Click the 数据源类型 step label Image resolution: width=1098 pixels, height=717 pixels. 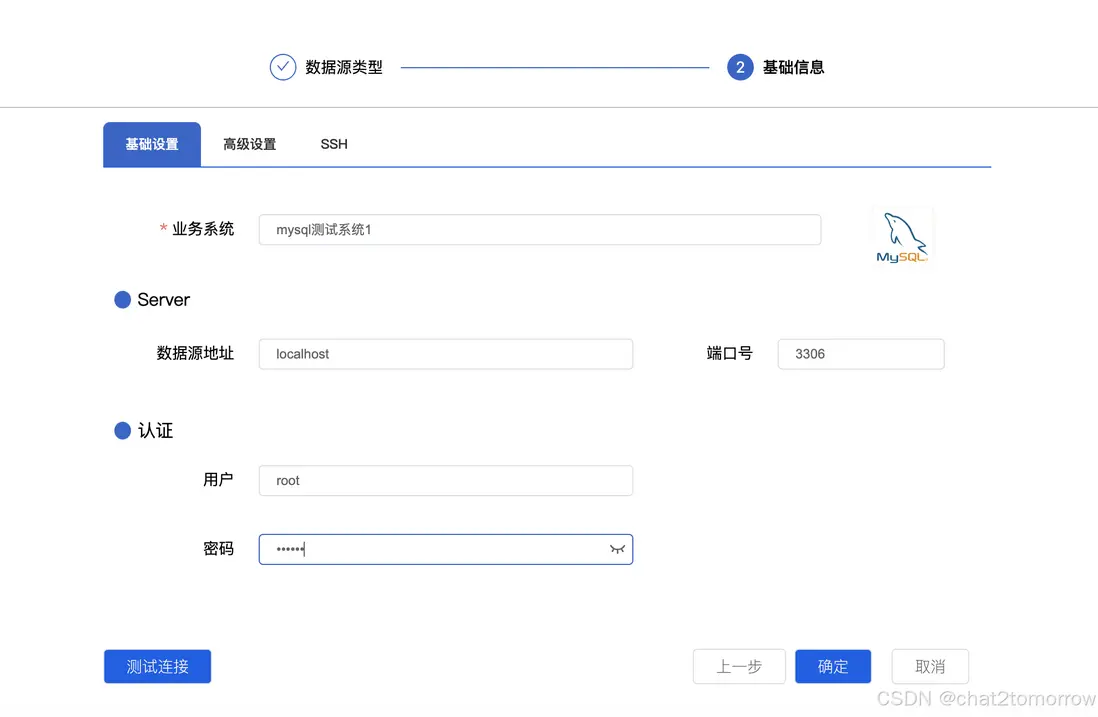coord(344,67)
